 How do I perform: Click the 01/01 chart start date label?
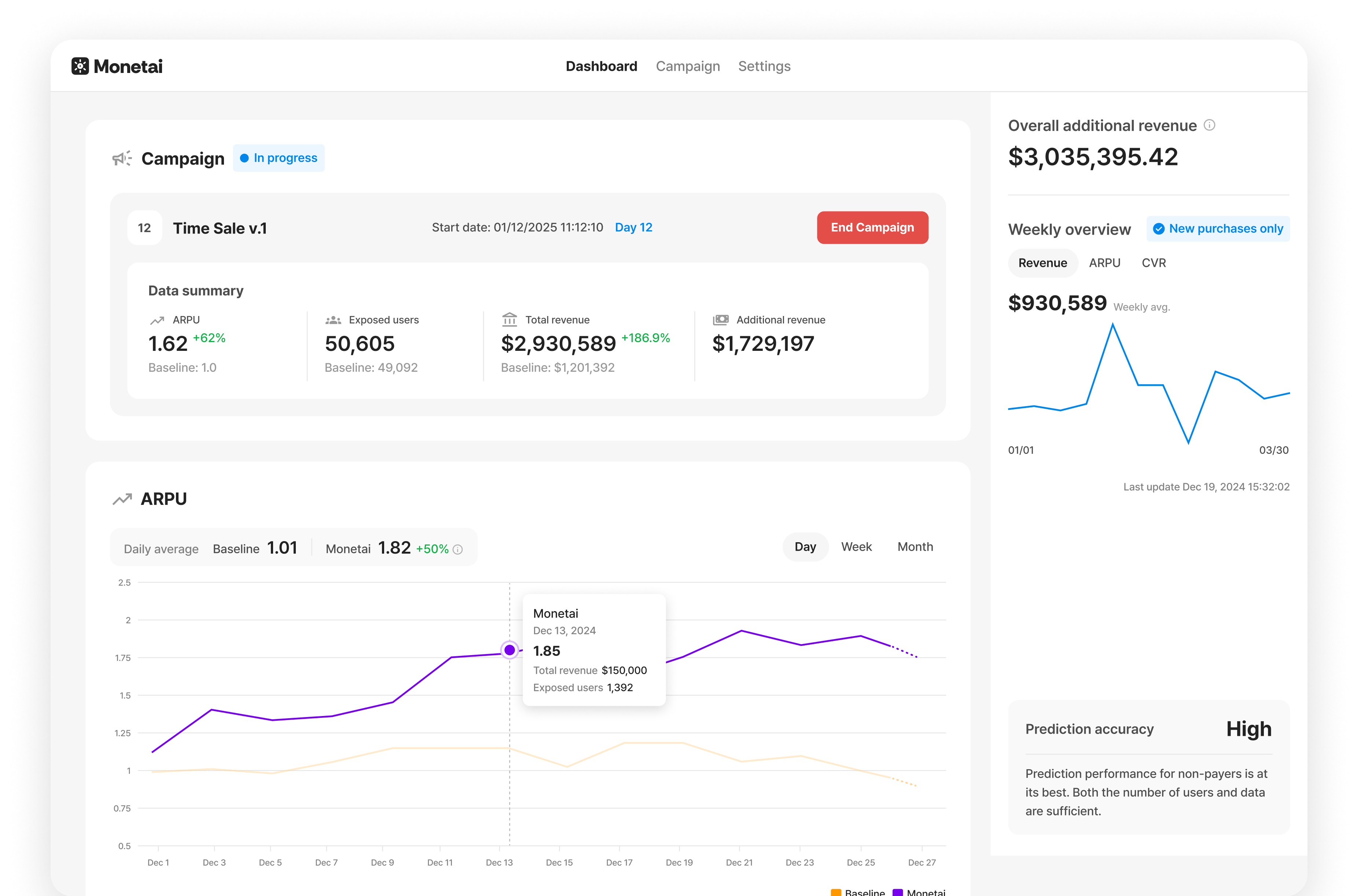click(x=1021, y=450)
